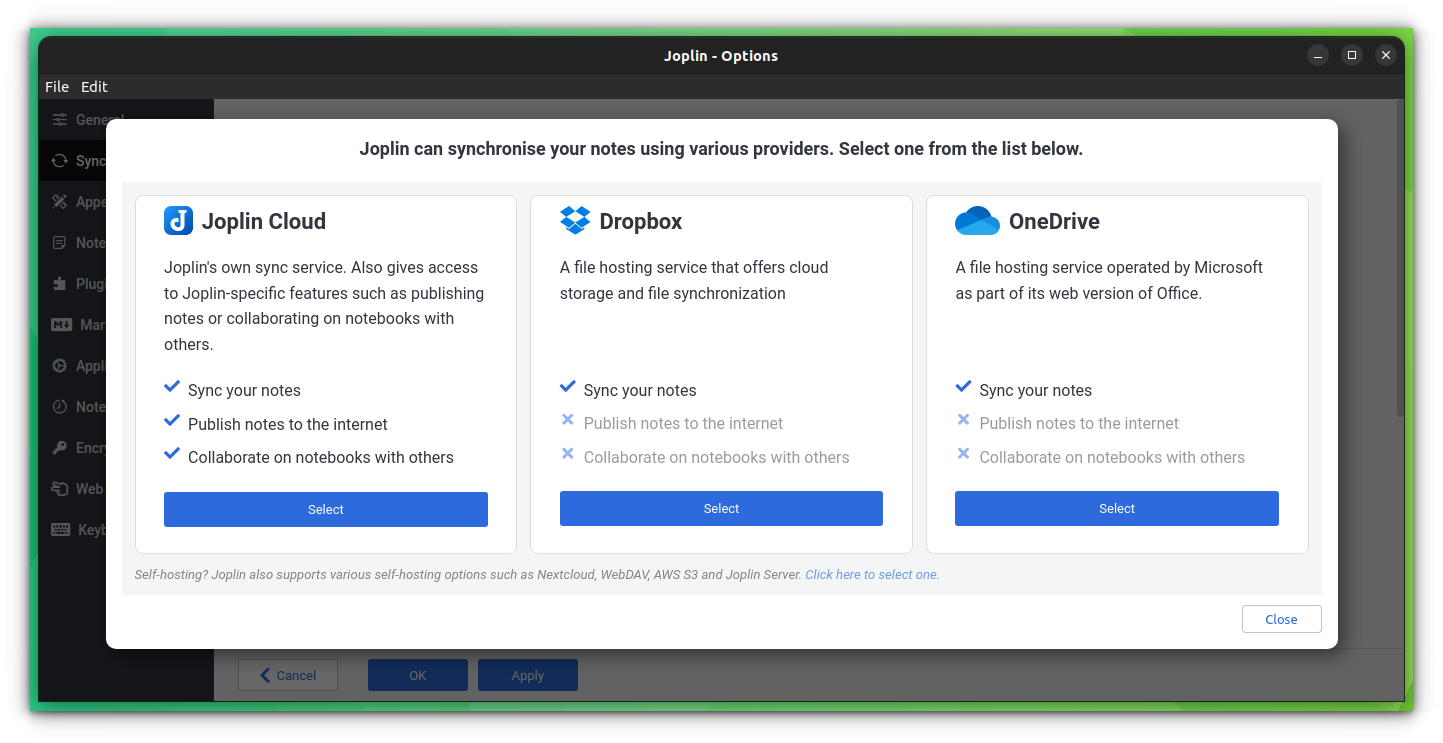Close the sync provider dialog
Screen dimensions: 1443x743
pyautogui.click(x=1281, y=619)
